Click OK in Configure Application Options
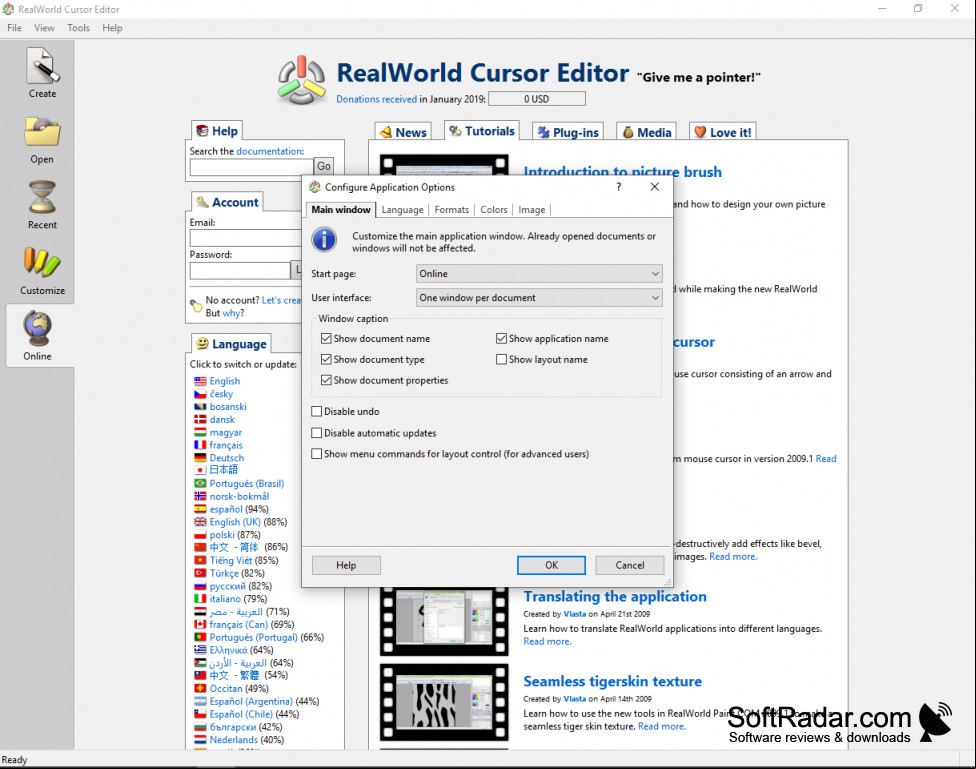Viewport: 976px width, 769px height. 551,565
